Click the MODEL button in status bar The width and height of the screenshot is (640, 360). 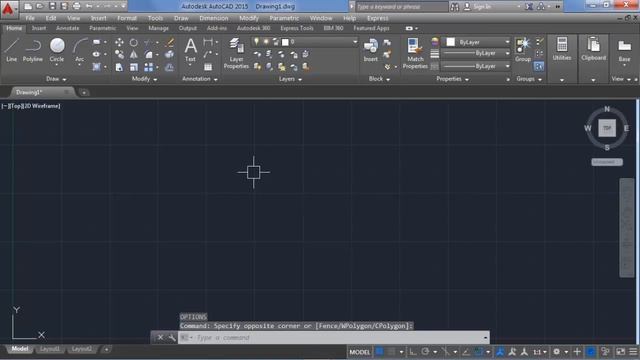360,352
